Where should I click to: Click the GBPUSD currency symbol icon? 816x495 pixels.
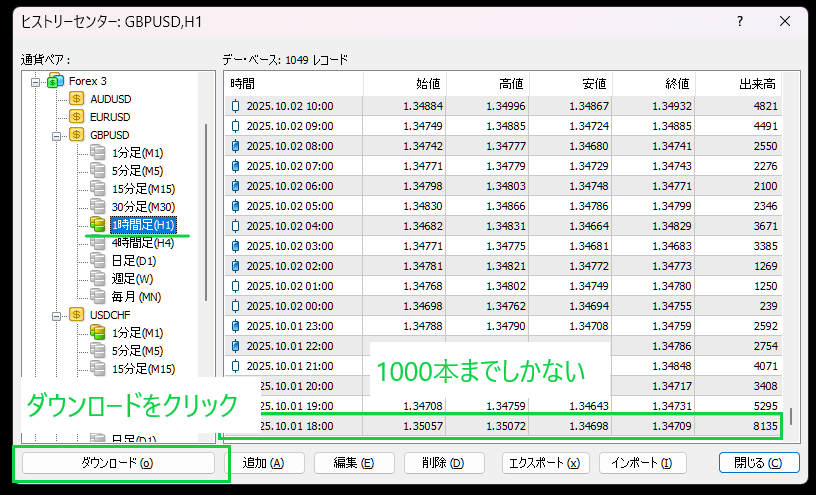(x=77, y=135)
